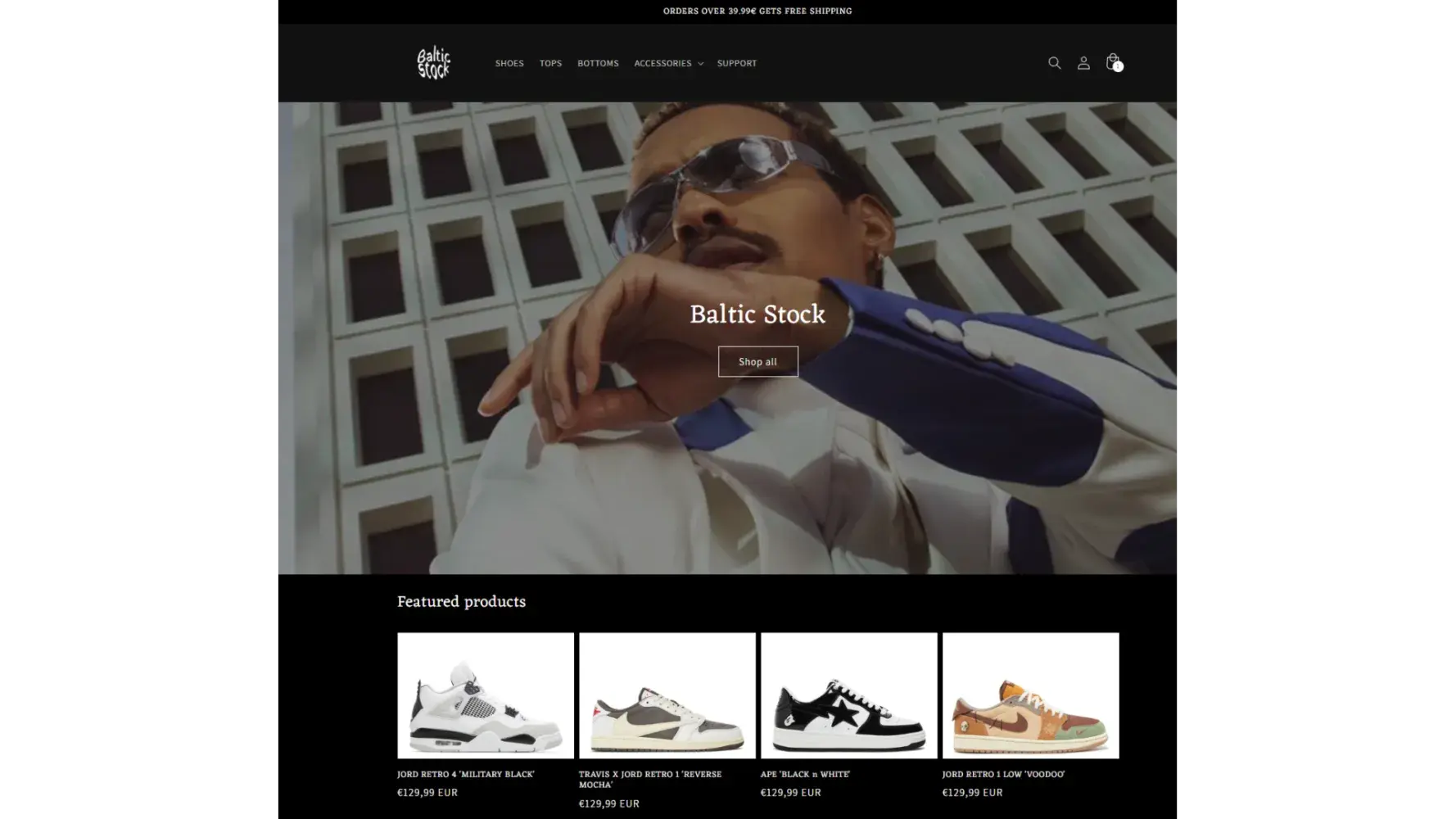Image resolution: width=1456 pixels, height=819 pixels.
Task: View the Jord Retro 1 Low Voodoo image
Action: 1030,695
